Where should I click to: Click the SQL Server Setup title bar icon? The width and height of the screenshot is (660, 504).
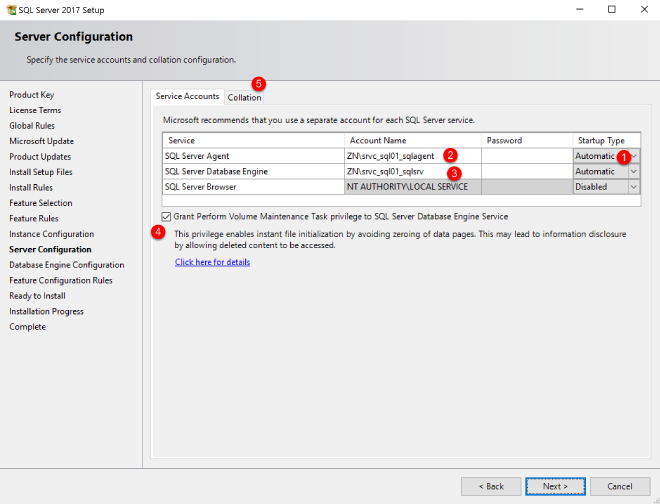[10, 9]
